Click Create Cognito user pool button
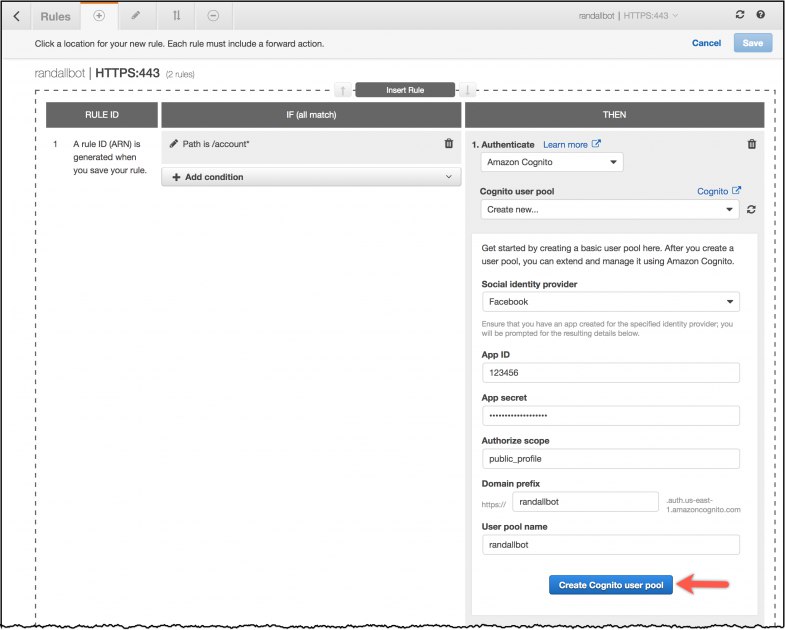Screen dimensions: 785x630 611,585
